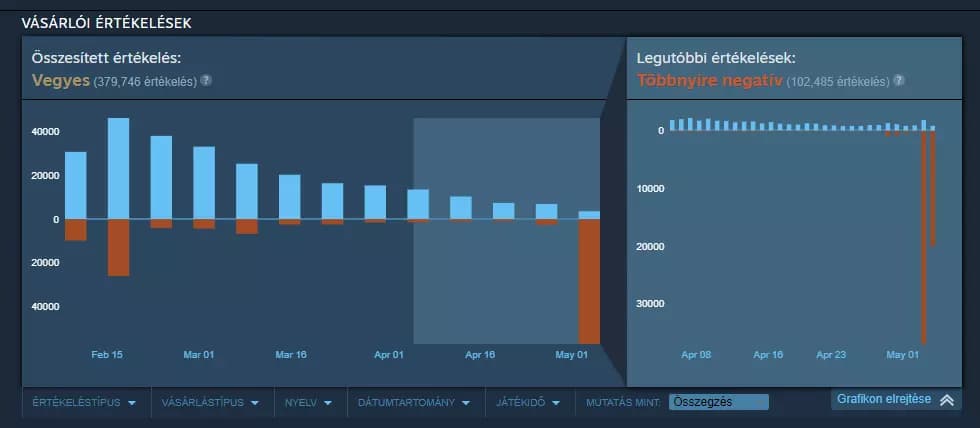The height and width of the screenshot is (428, 980).
Task: Click the orange negative bar under Feb 15
Action: [119, 247]
